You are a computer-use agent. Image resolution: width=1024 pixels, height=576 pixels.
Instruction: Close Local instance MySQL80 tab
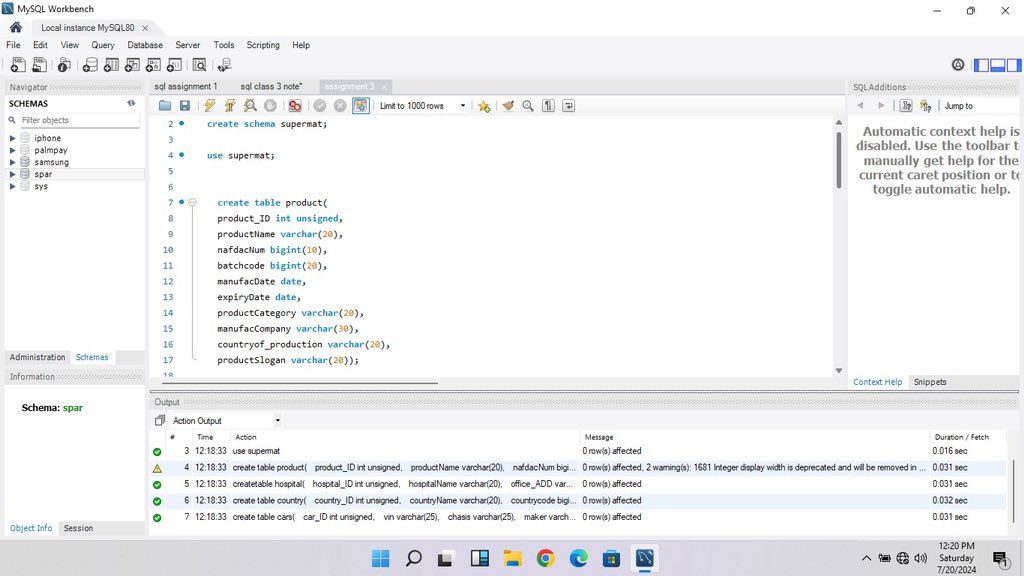click(145, 28)
